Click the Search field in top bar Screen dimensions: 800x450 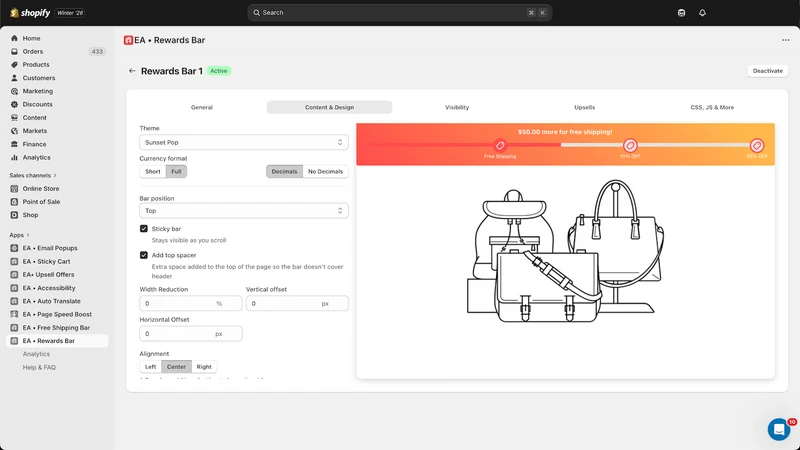click(399, 13)
